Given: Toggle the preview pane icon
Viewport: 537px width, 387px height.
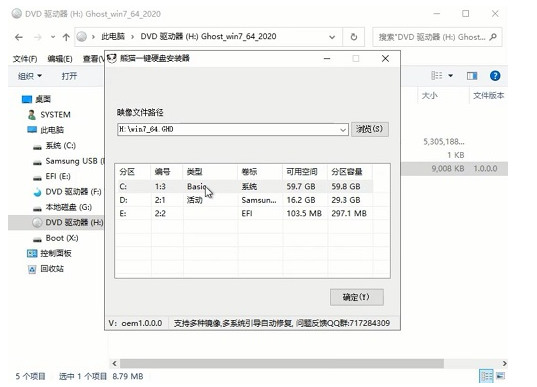Looking at the screenshot, I should point(472,76).
